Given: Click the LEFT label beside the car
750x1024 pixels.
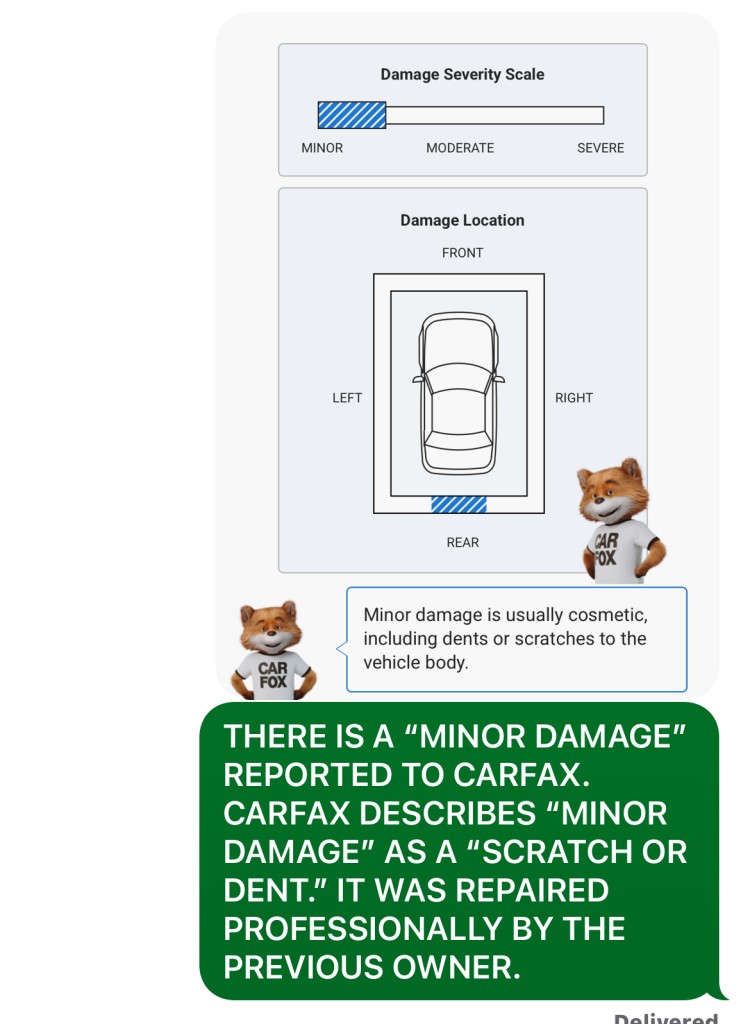Looking at the screenshot, I should tap(347, 398).
